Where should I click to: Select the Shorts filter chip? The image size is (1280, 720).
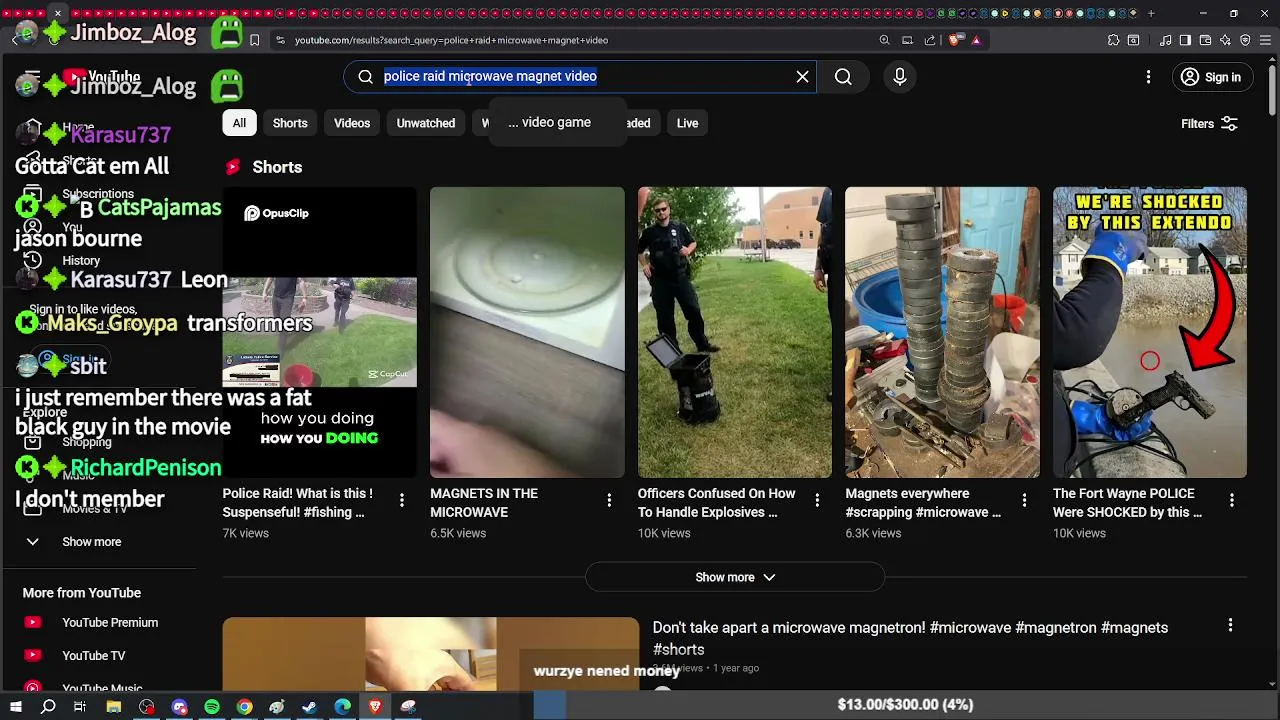pyautogui.click(x=290, y=123)
